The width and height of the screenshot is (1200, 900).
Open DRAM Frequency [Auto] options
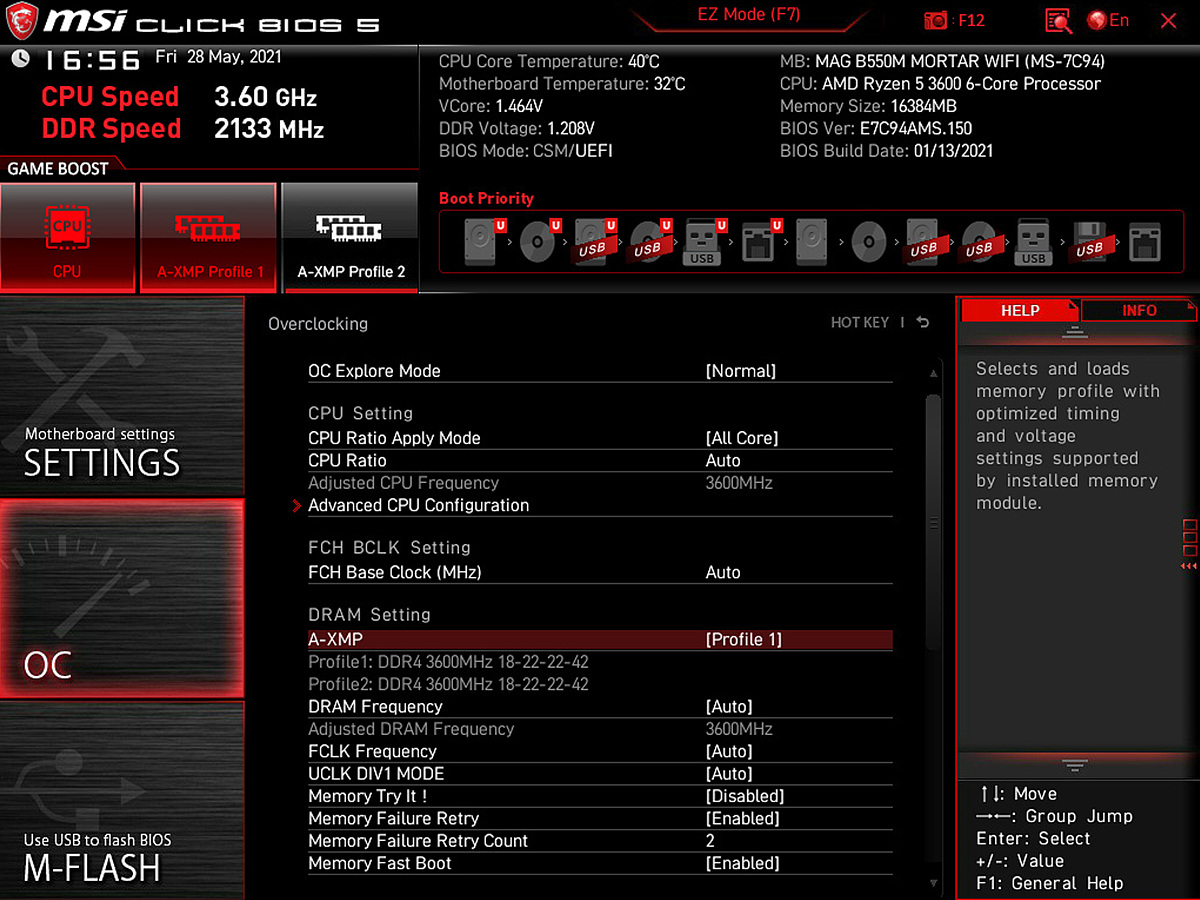pyautogui.click(x=600, y=706)
